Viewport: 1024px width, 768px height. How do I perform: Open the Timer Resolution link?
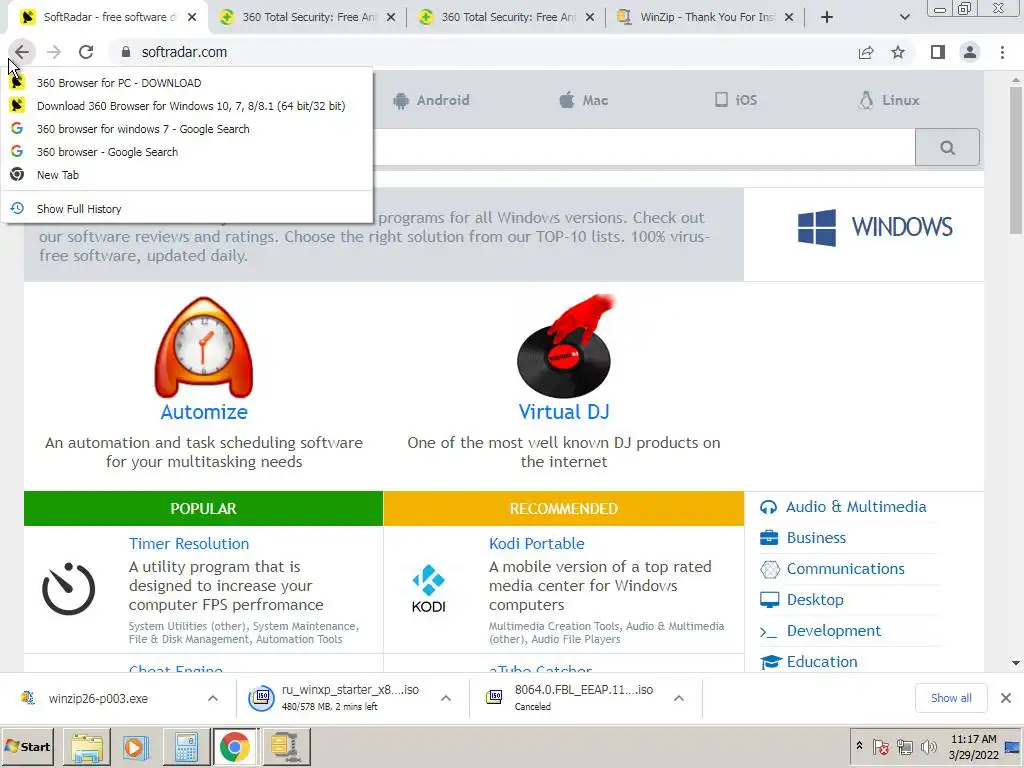click(x=189, y=544)
